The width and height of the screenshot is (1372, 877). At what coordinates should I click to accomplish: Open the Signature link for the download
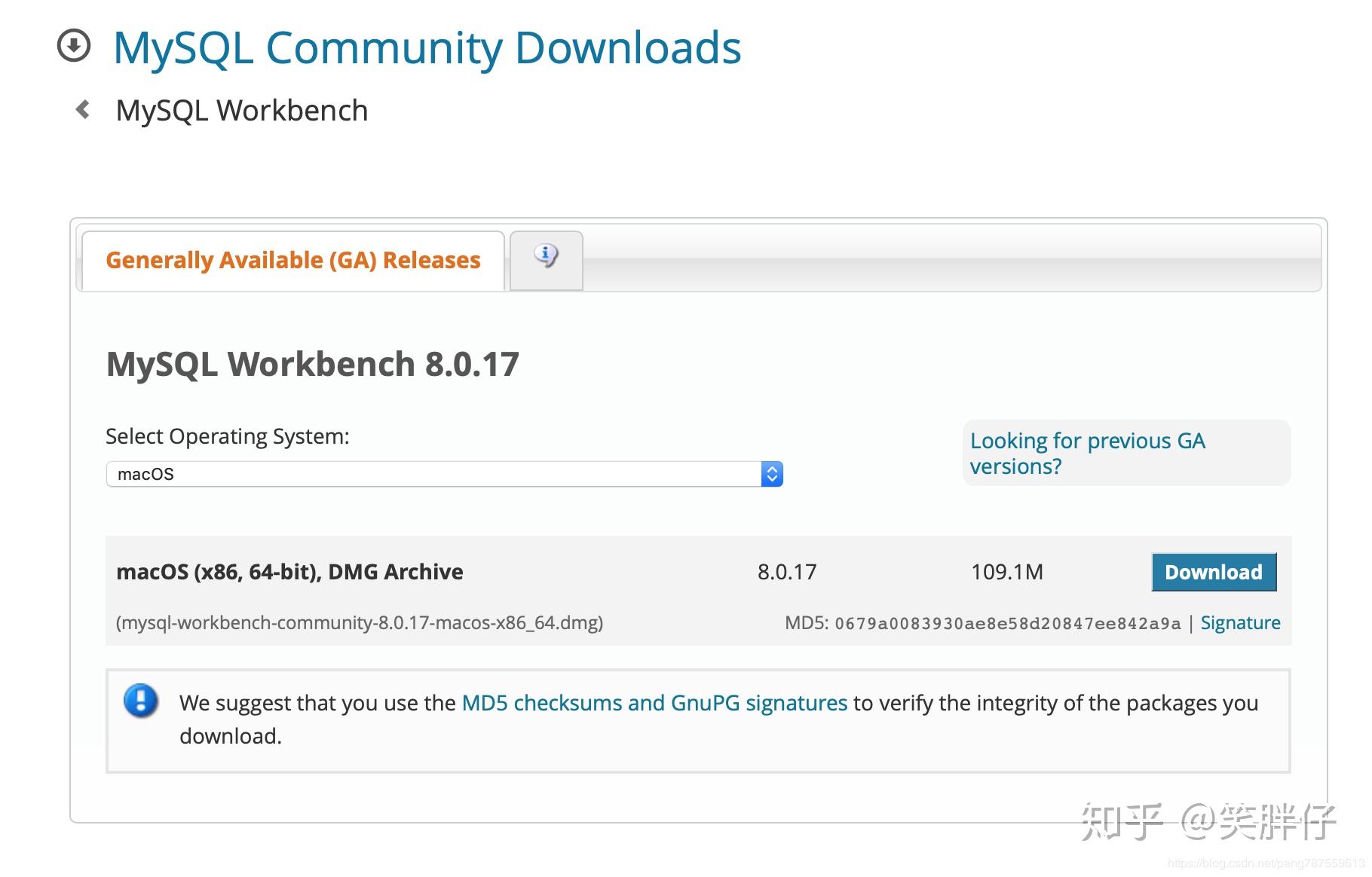pyautogui.click(x=1239, y=622)
